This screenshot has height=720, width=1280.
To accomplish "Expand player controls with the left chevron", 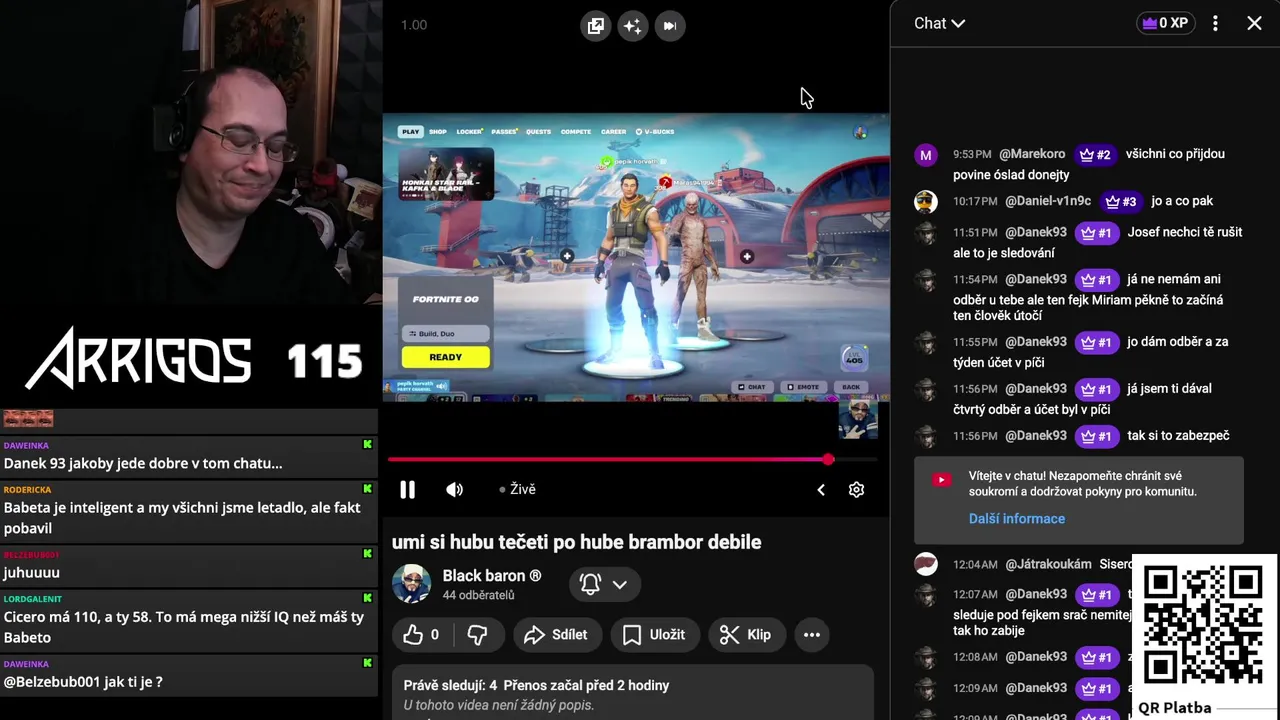I will tap(821, 489).
